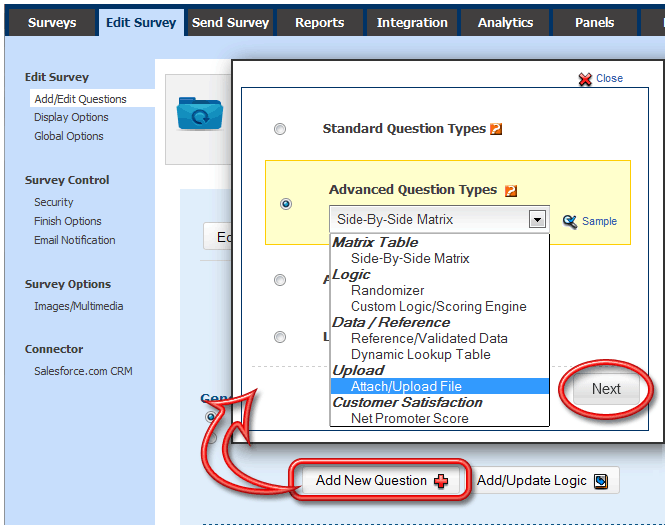670x530 pixels.
Task: Click the Add/Update Logic icon
Action: (x=600, y=481)
